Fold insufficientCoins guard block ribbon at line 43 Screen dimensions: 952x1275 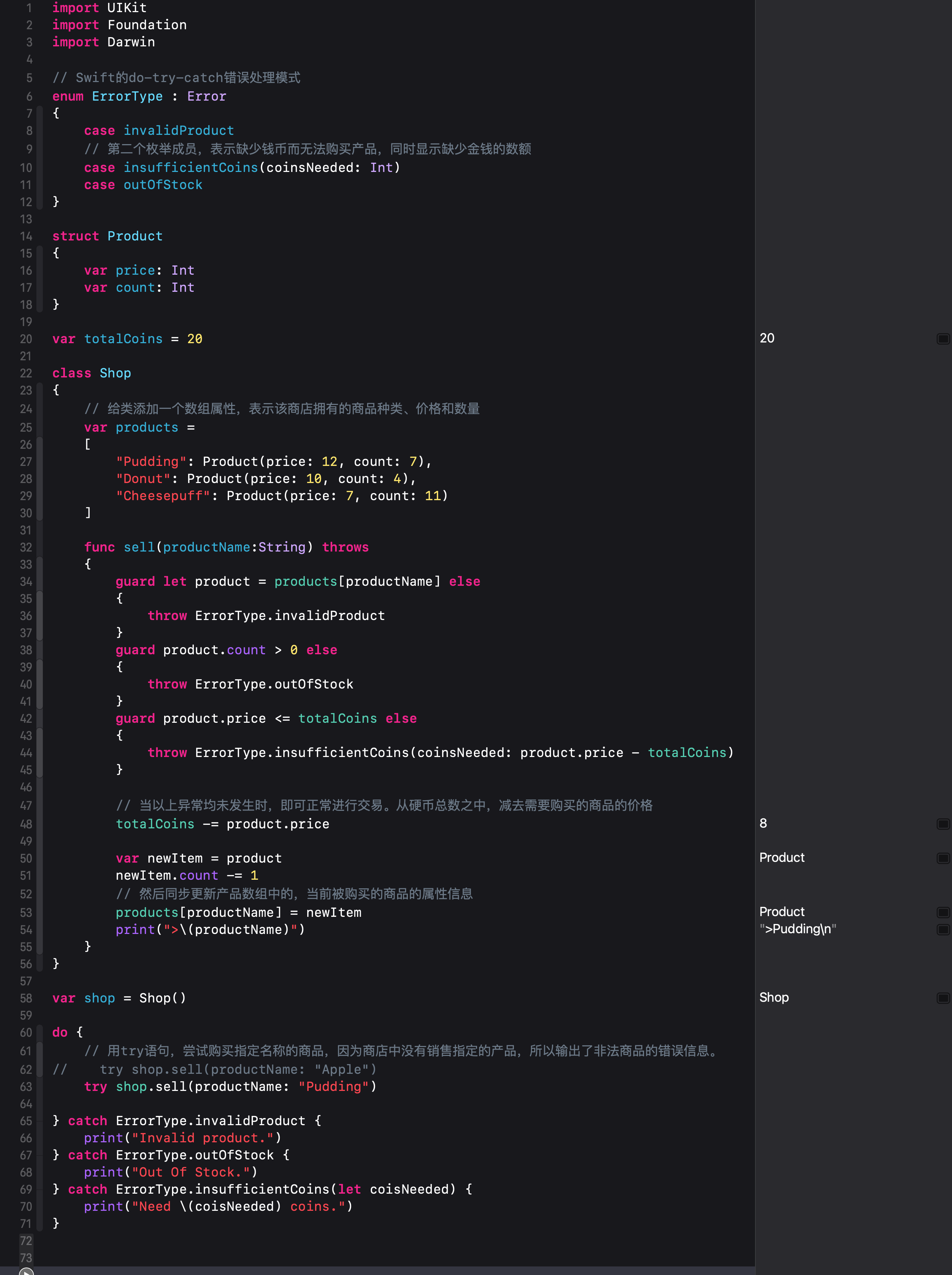point(40,752)
